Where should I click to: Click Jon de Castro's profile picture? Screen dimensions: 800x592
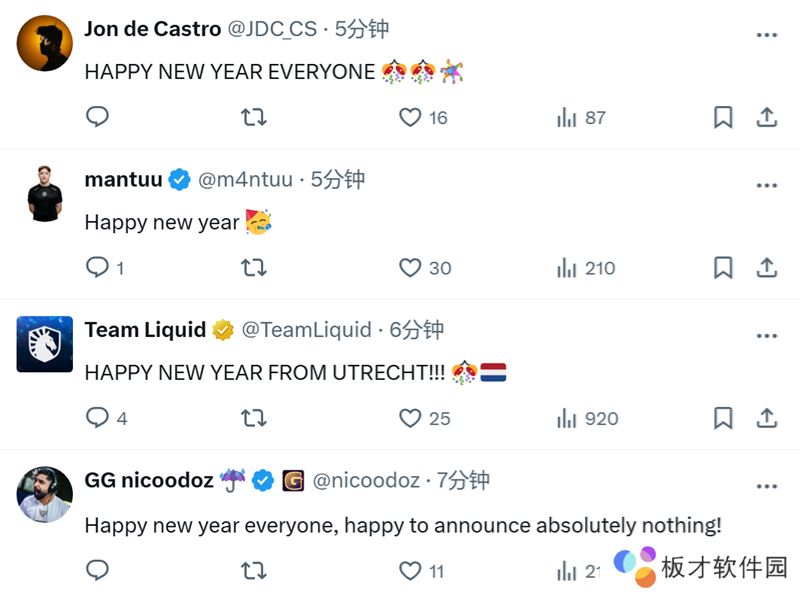coord(45,43)
